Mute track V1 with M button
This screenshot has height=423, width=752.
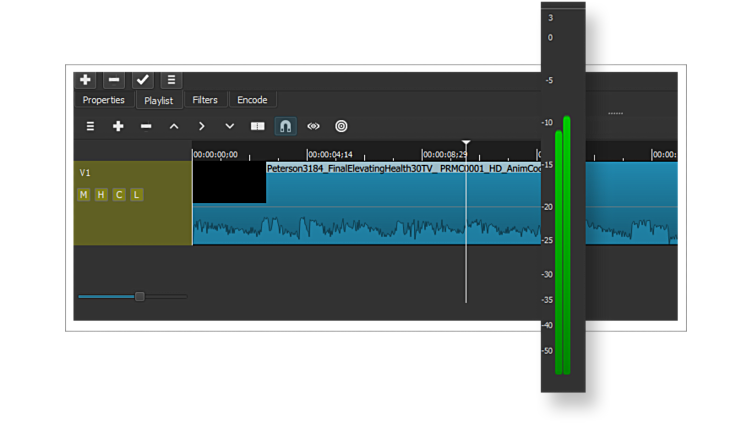coord(84,195)
